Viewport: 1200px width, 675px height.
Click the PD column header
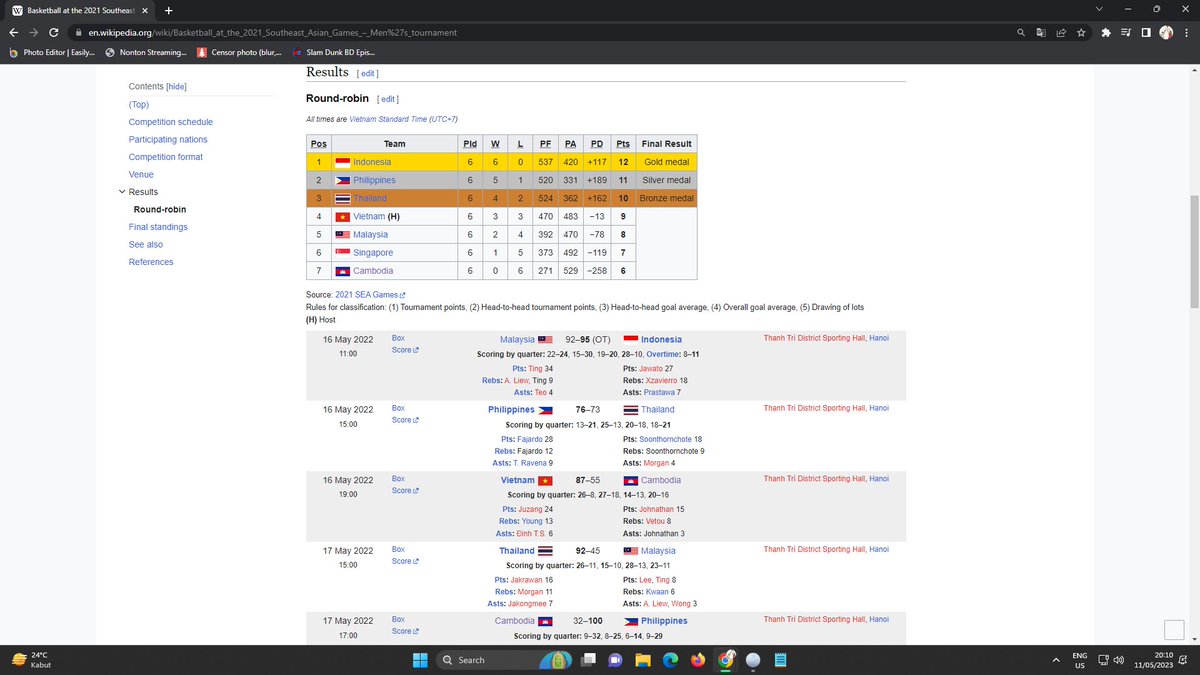point(597,144)
